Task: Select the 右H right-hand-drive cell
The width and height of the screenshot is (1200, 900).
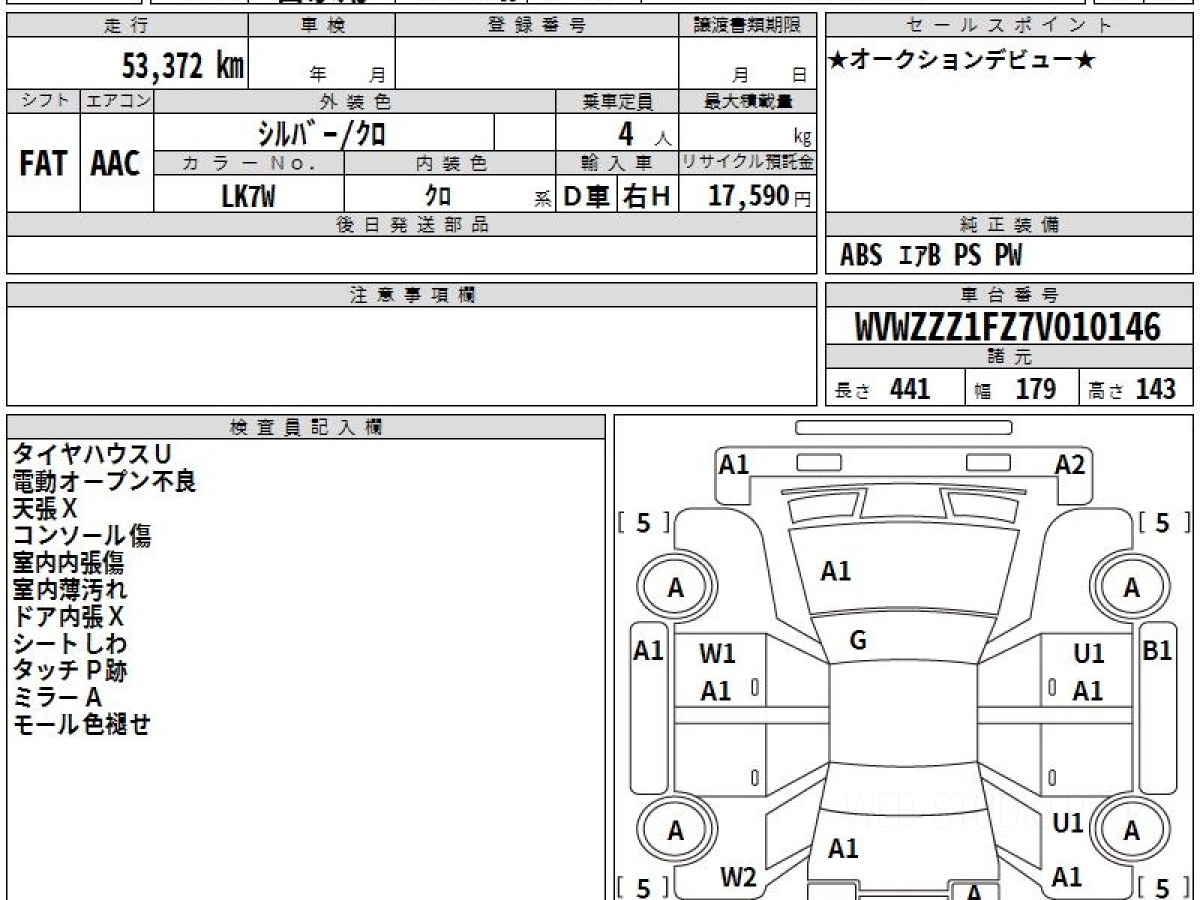Action: (x=647, y=197)
